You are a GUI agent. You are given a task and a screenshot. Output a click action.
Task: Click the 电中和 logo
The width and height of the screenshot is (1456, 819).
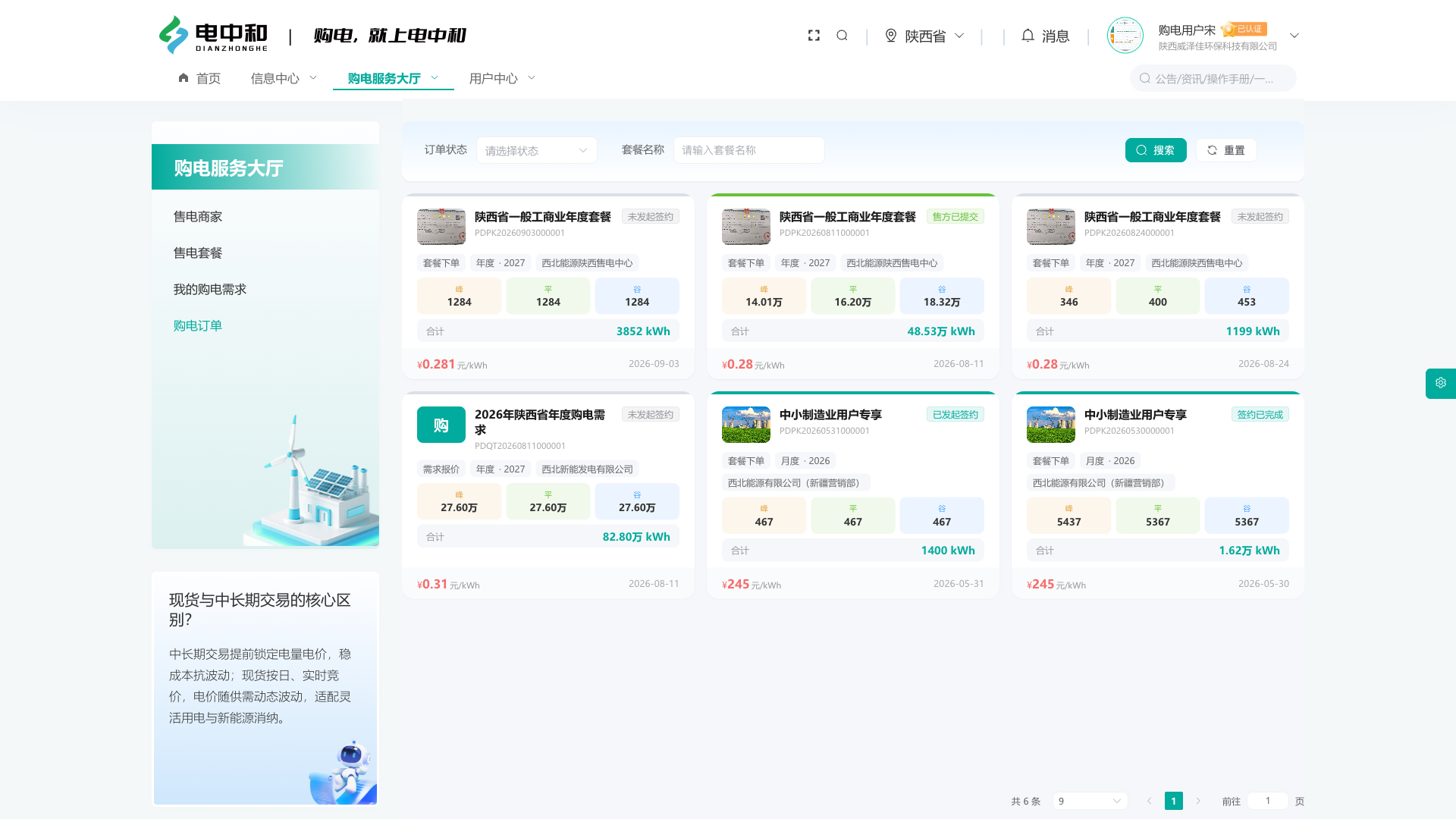click(213, 36)
